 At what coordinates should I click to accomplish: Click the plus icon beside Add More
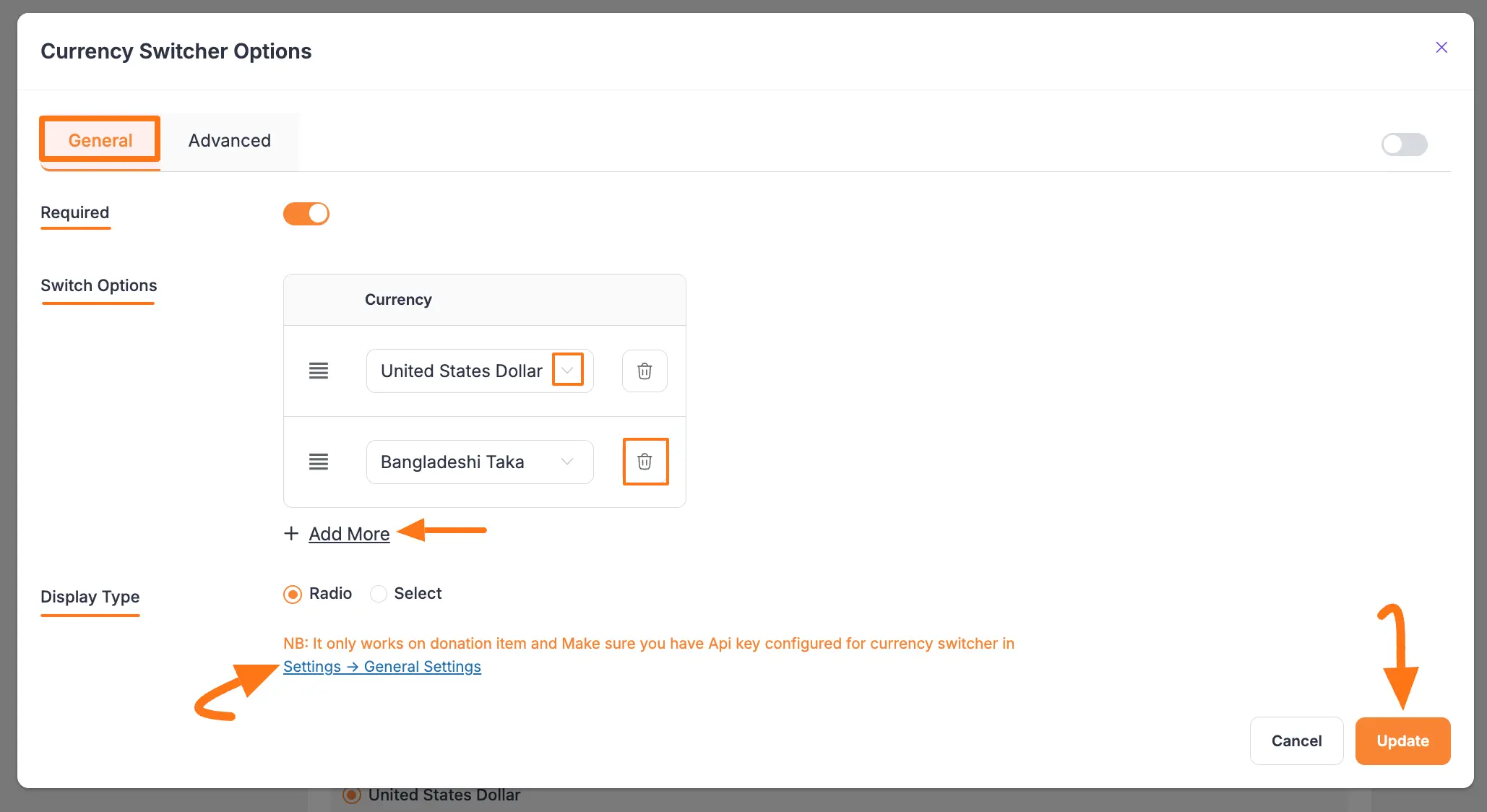[290, 533]
